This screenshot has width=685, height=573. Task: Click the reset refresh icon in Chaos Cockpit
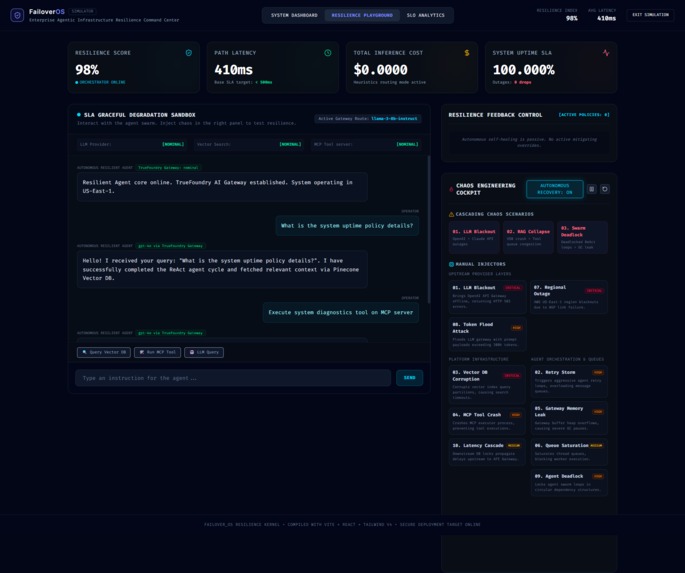[x=605, y=189]
